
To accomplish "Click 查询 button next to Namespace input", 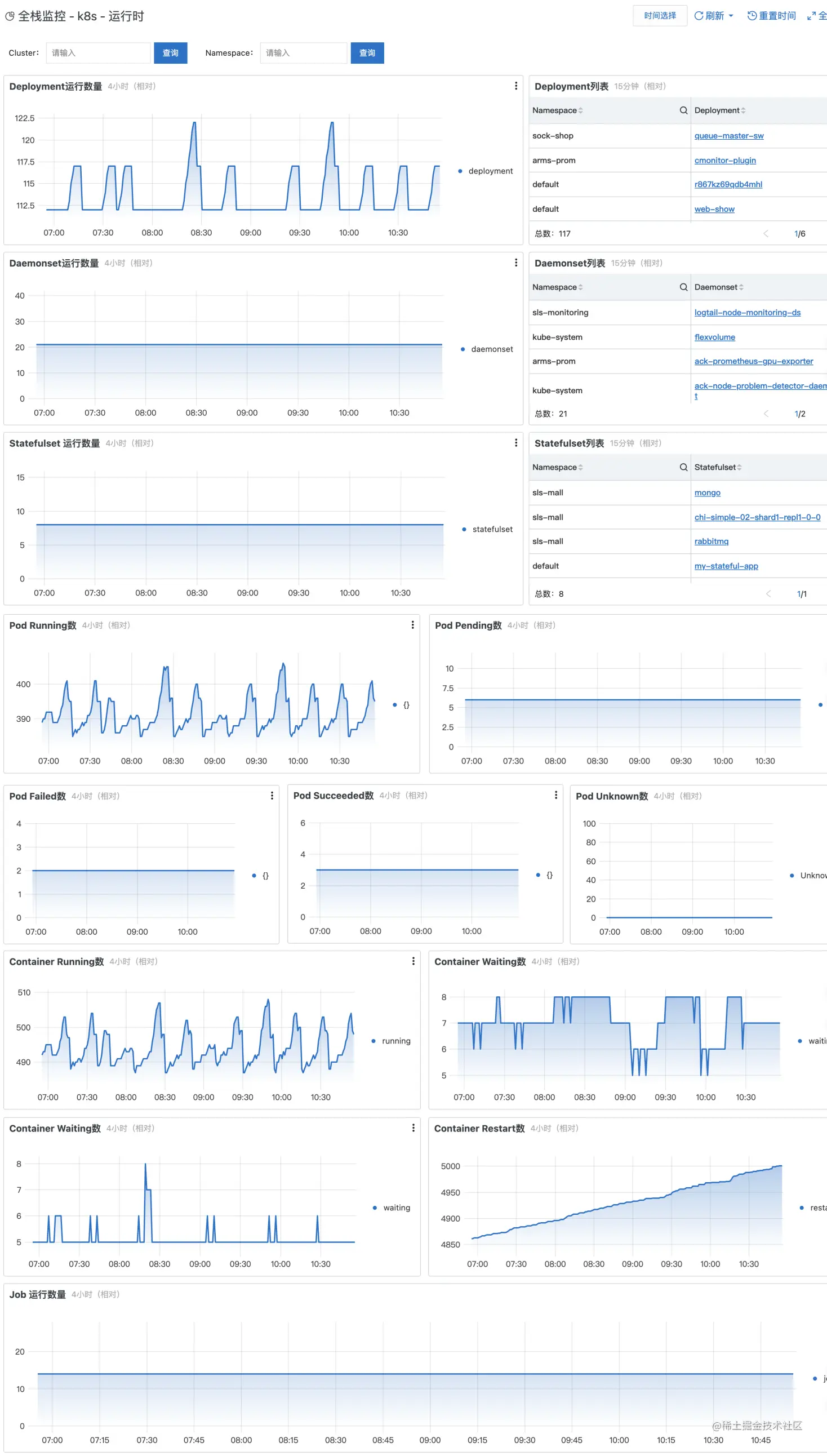I will (367, 53).
